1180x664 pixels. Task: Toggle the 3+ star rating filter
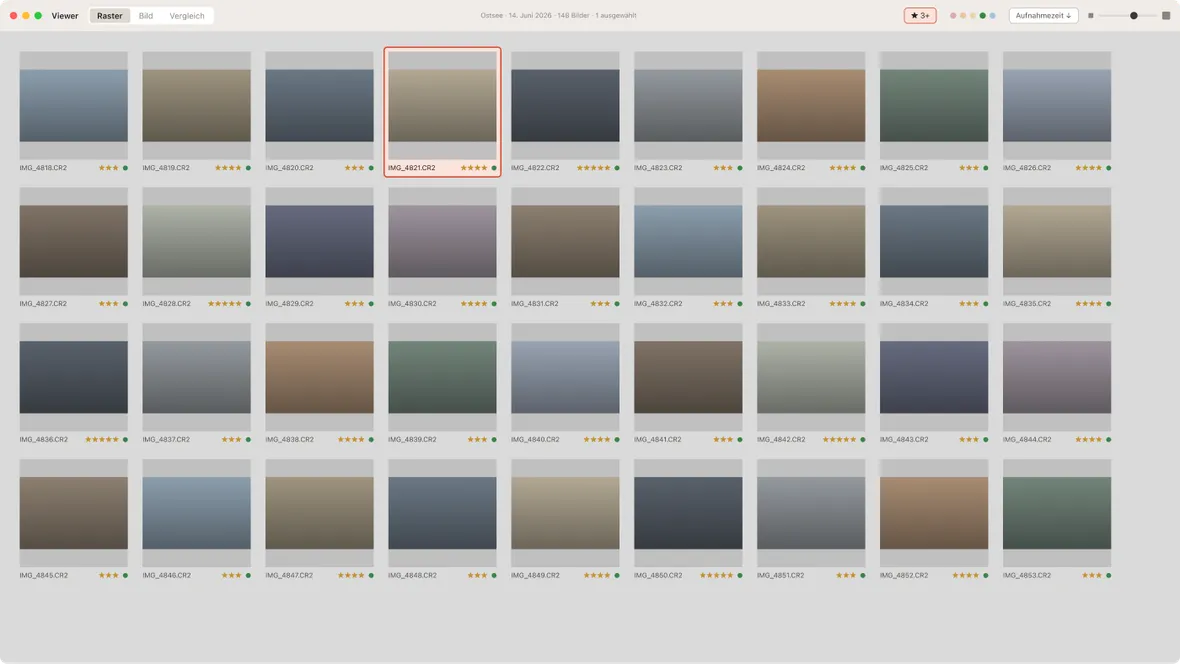[920, 16]
